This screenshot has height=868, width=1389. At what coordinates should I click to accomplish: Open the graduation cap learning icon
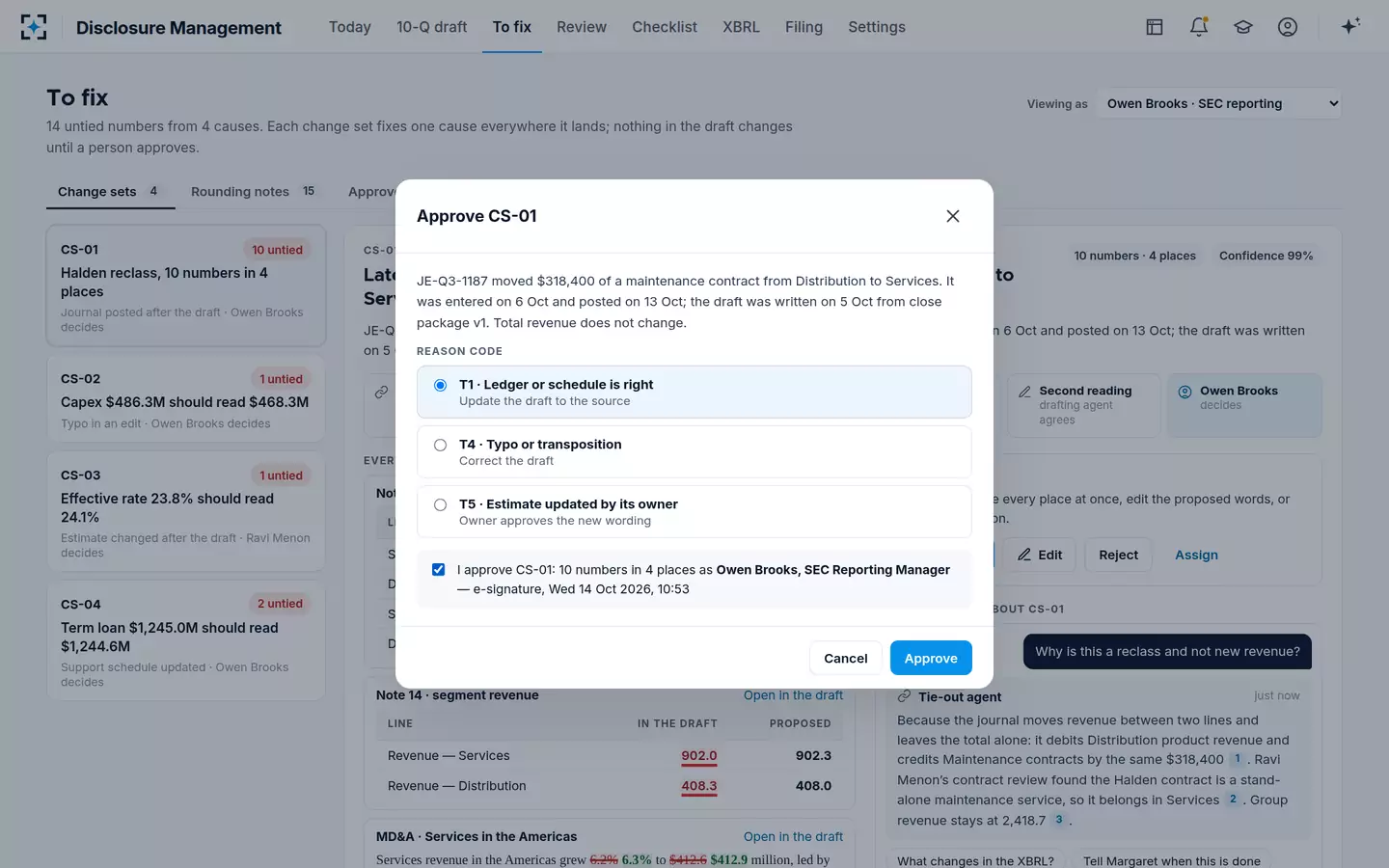pos(1243,27)
